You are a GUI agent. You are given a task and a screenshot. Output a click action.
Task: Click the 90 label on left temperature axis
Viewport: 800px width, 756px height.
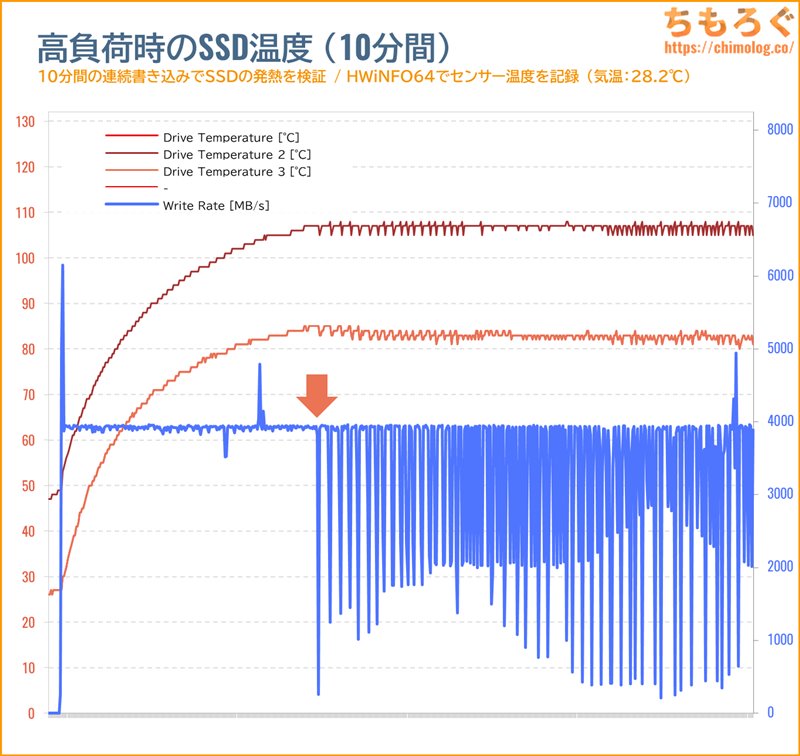[28, 304]
